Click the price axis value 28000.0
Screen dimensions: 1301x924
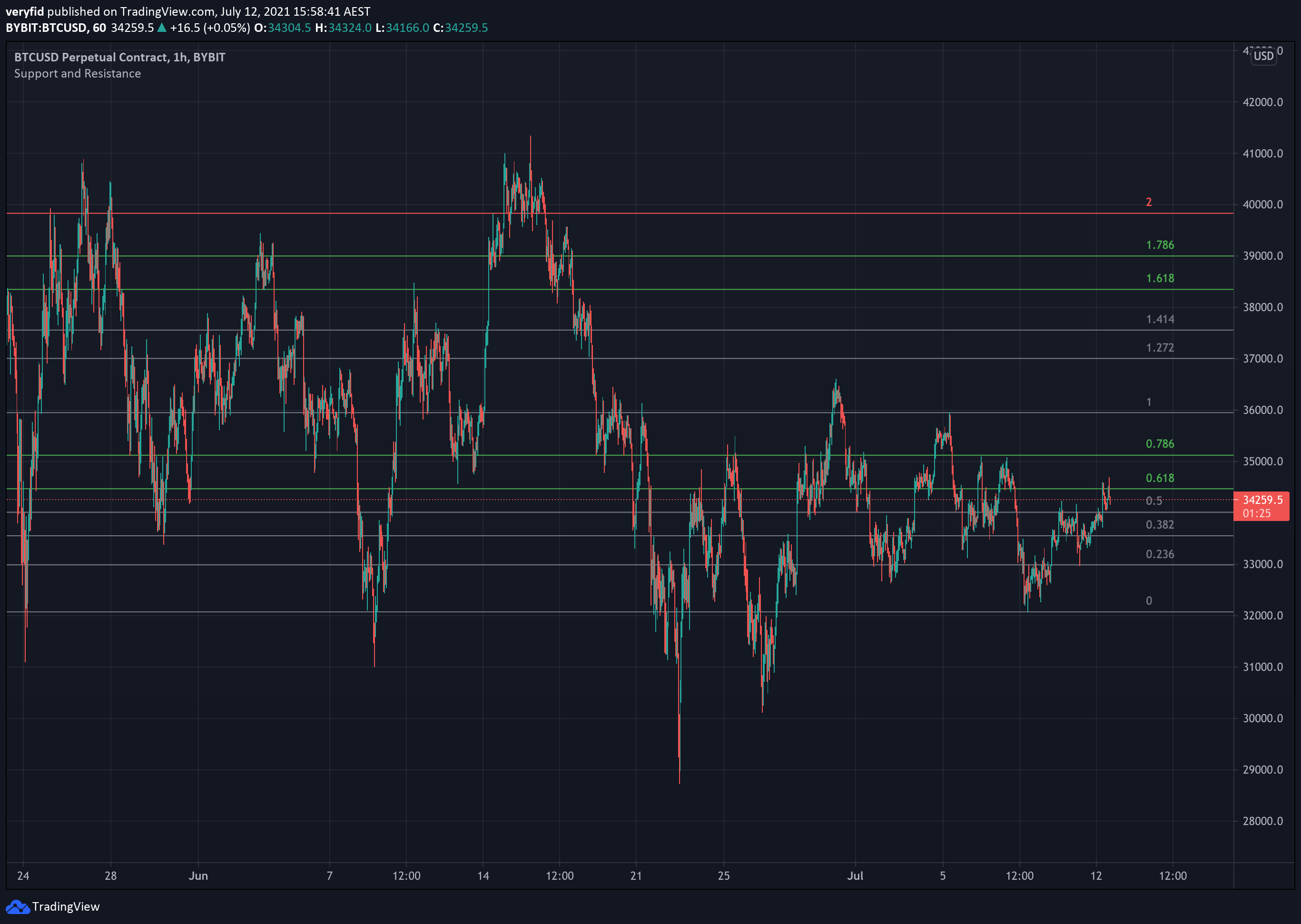click(1263, 821)
